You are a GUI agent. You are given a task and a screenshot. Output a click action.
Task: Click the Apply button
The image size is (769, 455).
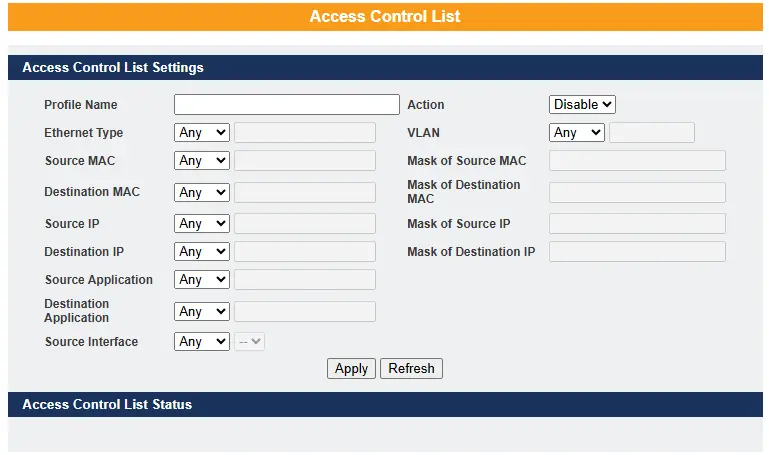point(351,368)
